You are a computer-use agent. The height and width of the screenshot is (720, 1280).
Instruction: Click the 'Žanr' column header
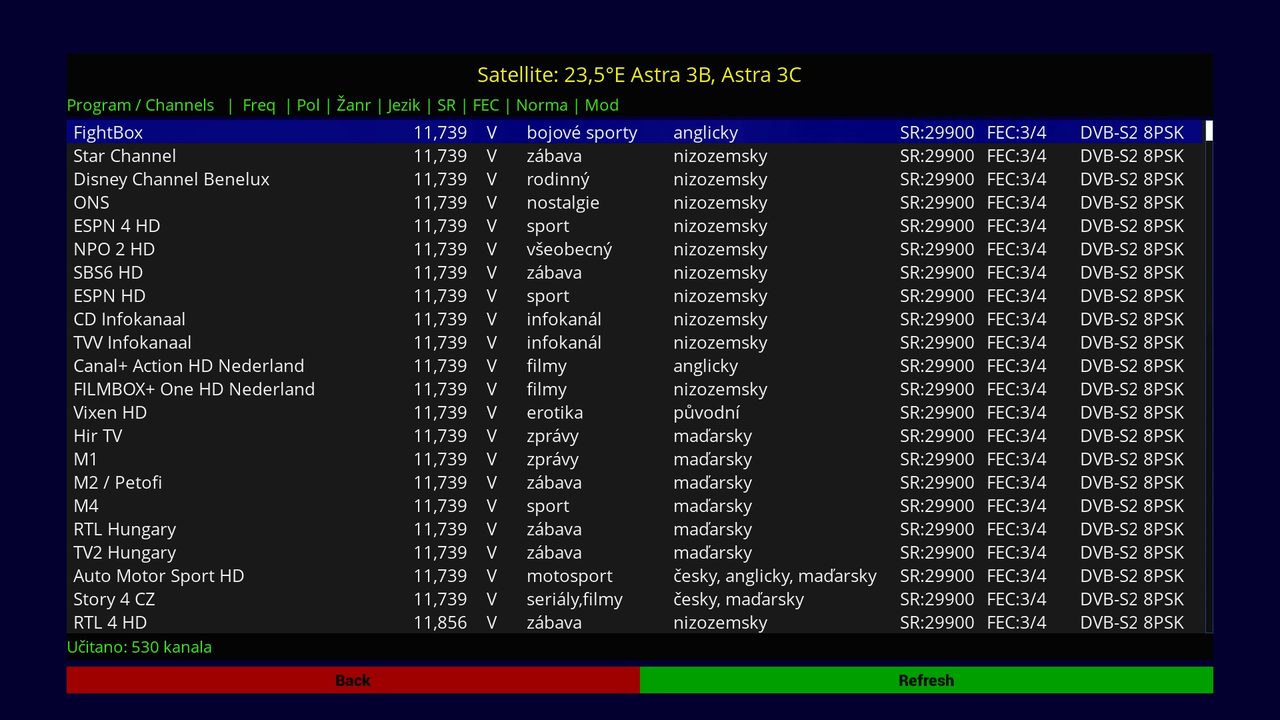[x=353, y=105]
